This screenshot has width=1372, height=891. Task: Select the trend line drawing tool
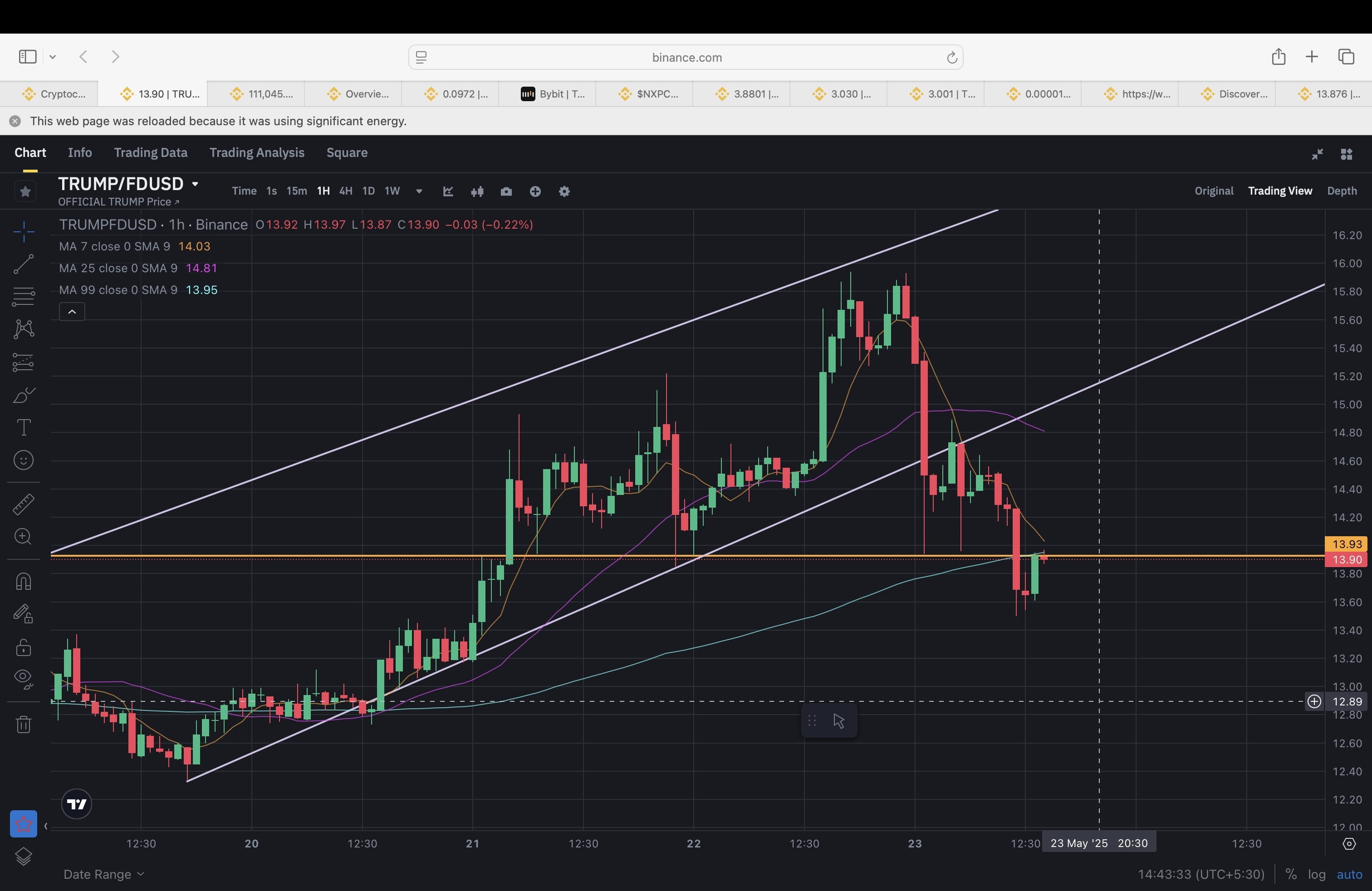[24, 264]
